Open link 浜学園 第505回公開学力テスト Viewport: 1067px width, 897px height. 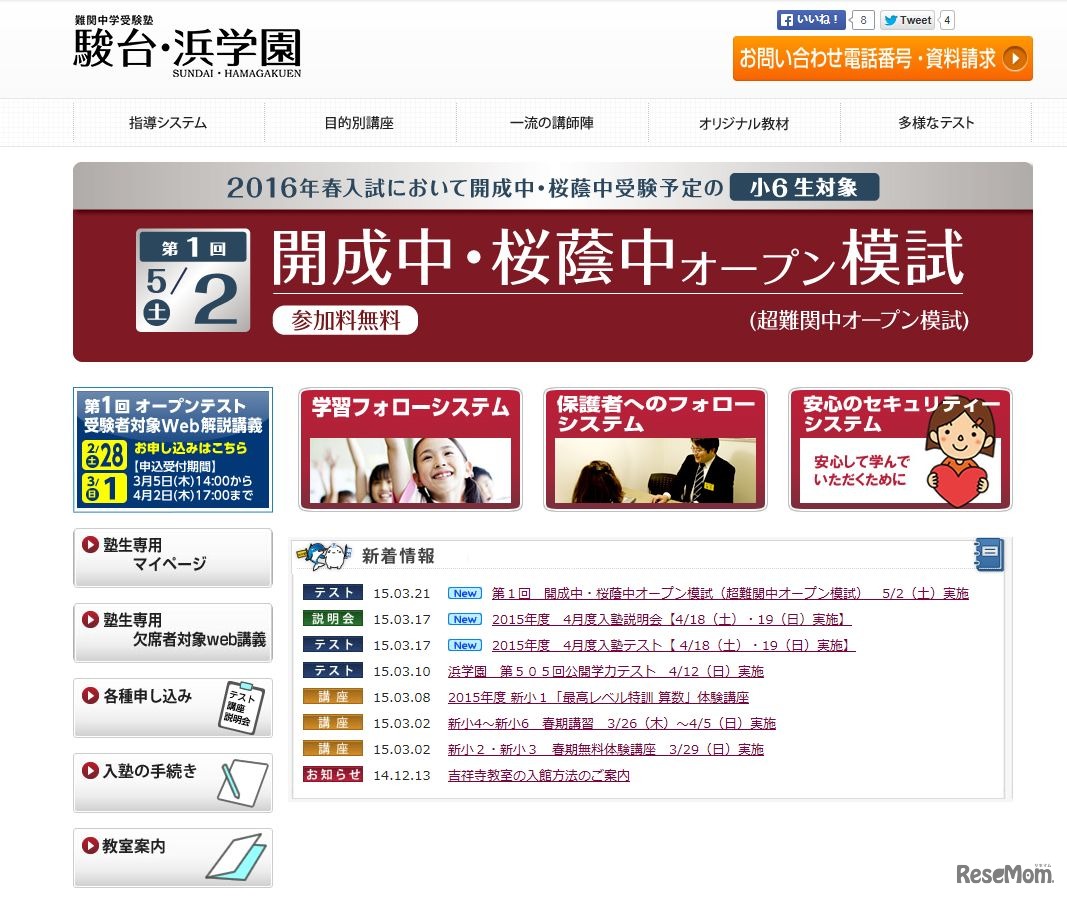(x=606, y=671)
